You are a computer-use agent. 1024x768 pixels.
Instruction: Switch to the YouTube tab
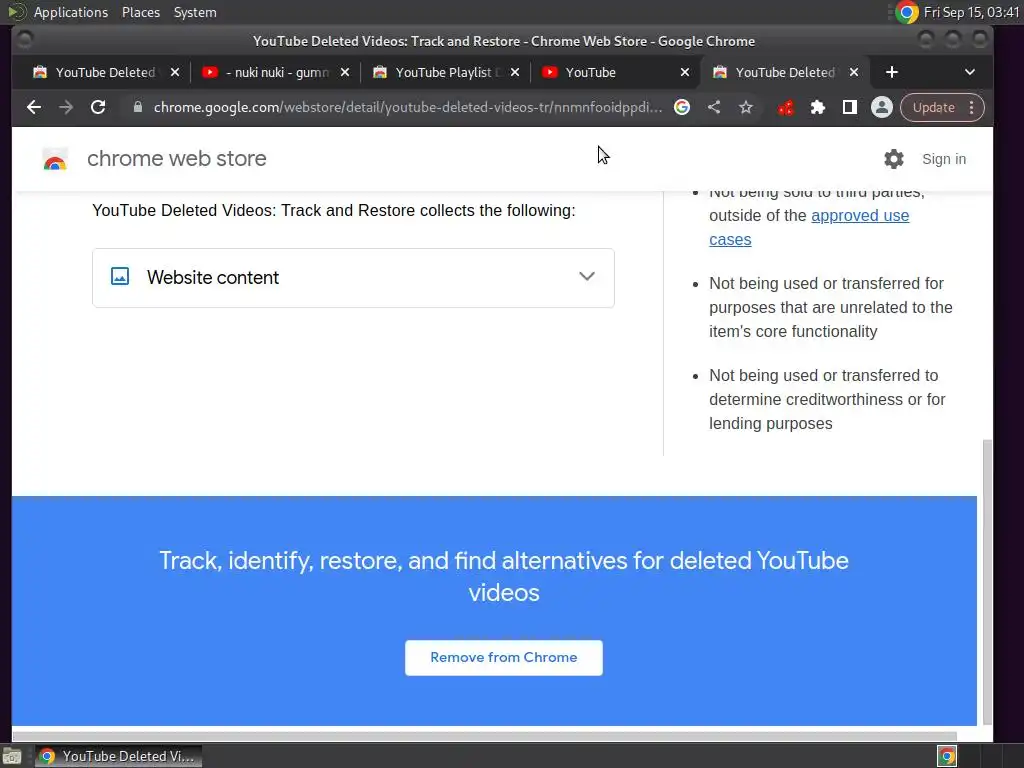click(614, 72)
